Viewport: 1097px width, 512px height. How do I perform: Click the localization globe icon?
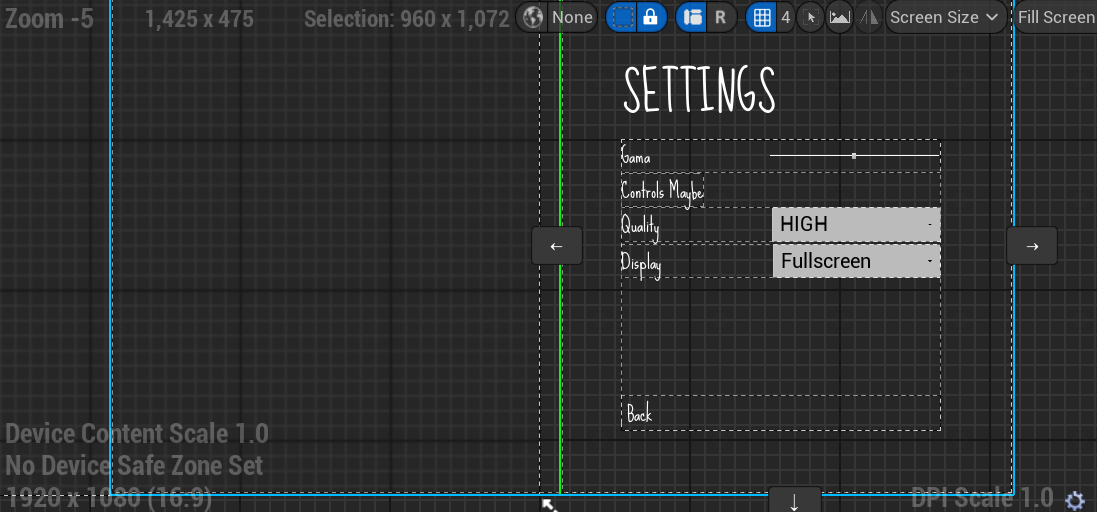tap(533, 17)
